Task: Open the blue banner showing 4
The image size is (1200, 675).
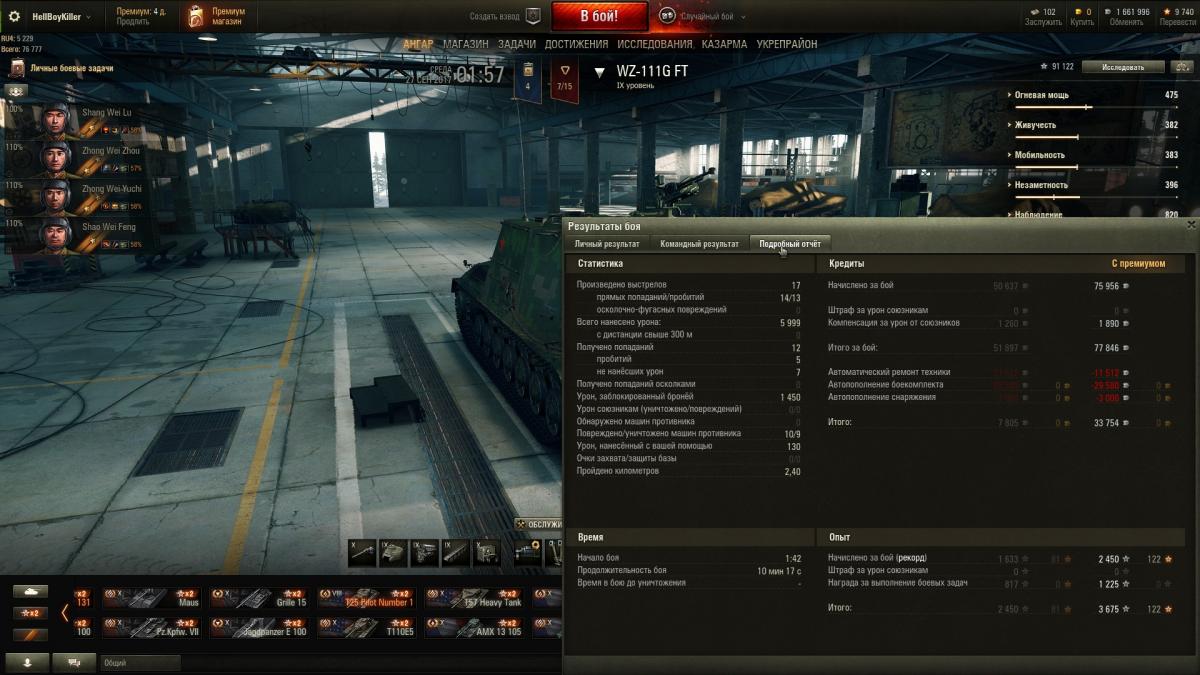Action: [528, 79]
